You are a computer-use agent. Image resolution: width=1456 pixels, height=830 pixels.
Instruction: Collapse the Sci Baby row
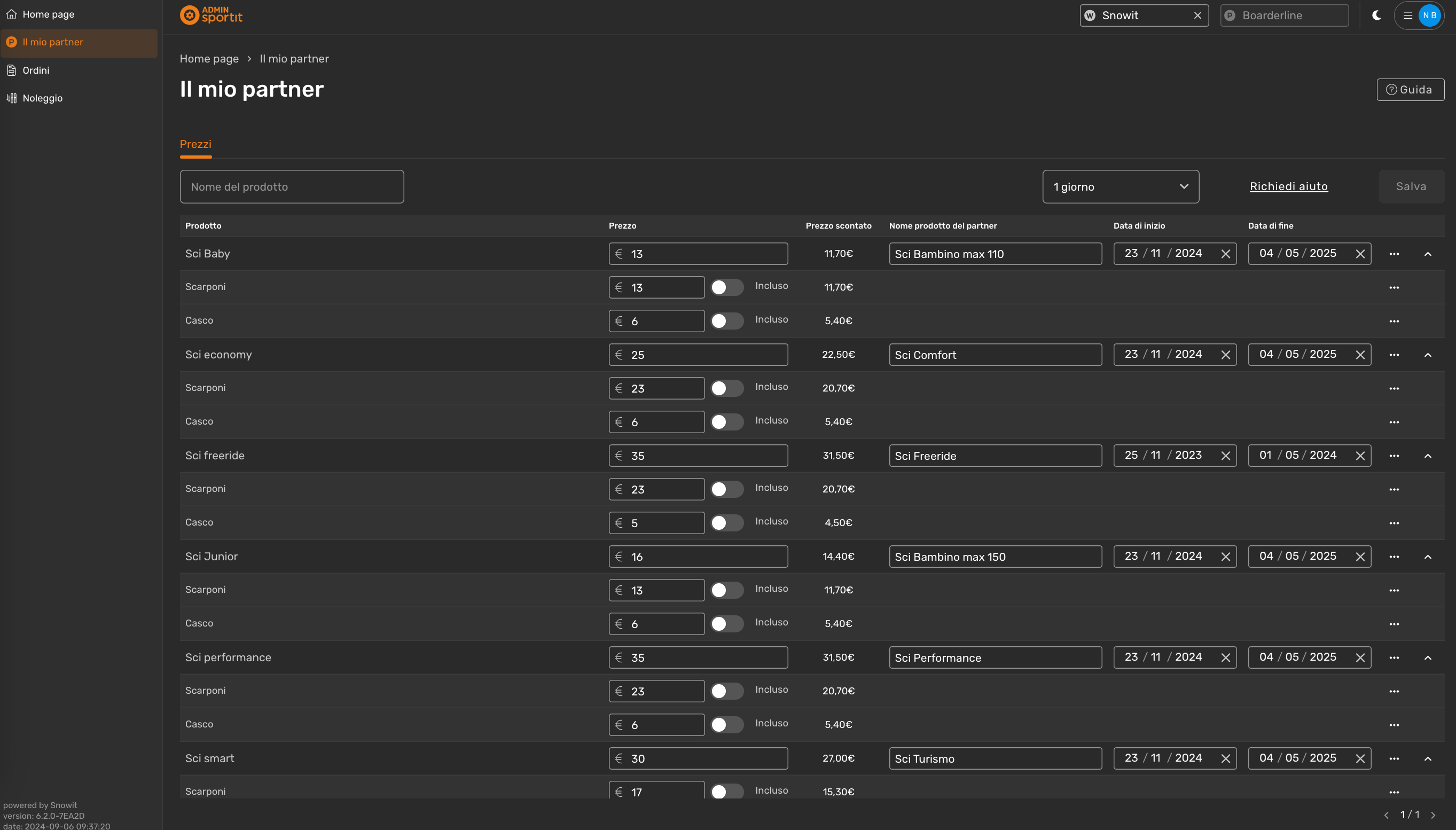click(1428, 254)
